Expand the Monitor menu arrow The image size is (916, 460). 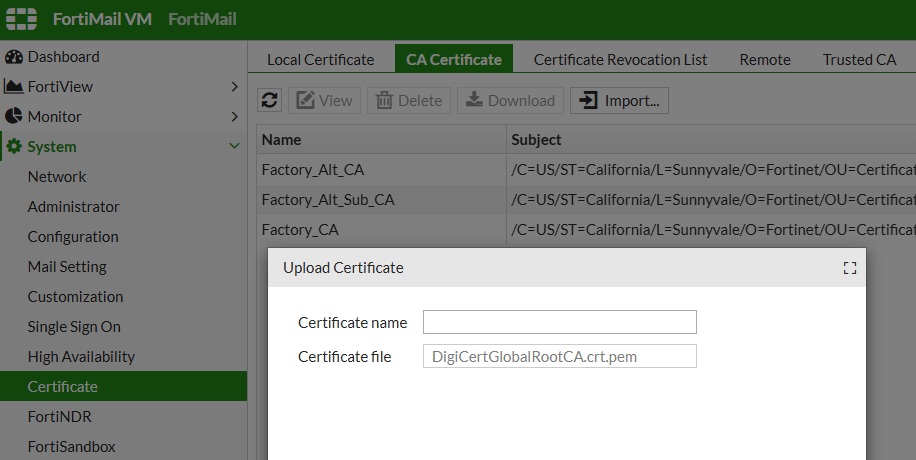[x=234, y=116]
